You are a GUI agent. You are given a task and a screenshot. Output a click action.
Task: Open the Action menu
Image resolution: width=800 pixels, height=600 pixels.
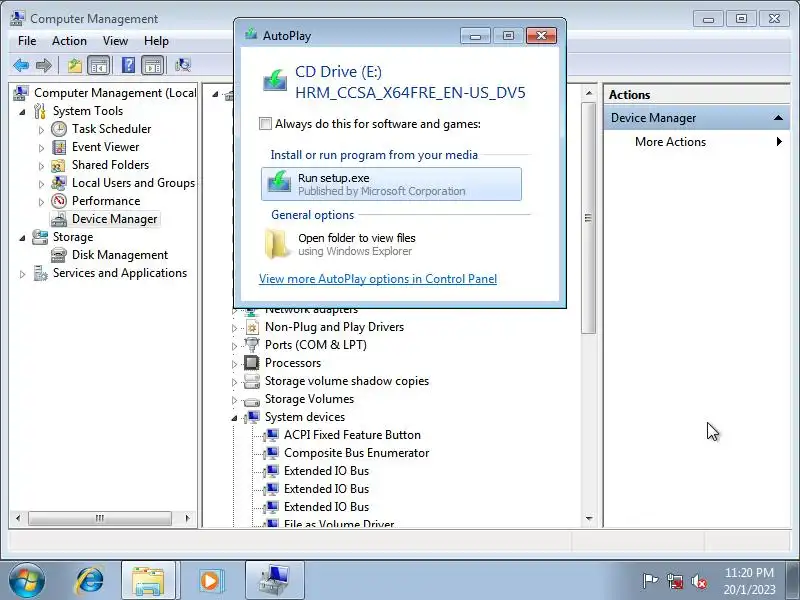point(69,41)
